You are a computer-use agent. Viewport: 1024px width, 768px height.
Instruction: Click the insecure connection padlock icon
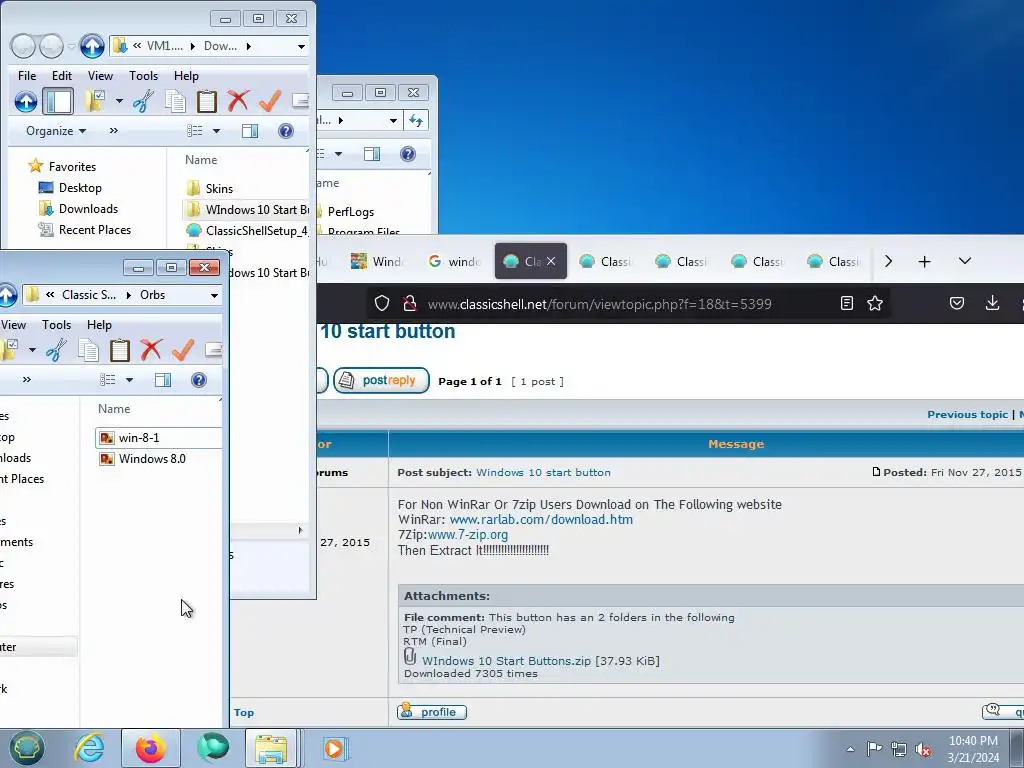[x=409, y=304]
